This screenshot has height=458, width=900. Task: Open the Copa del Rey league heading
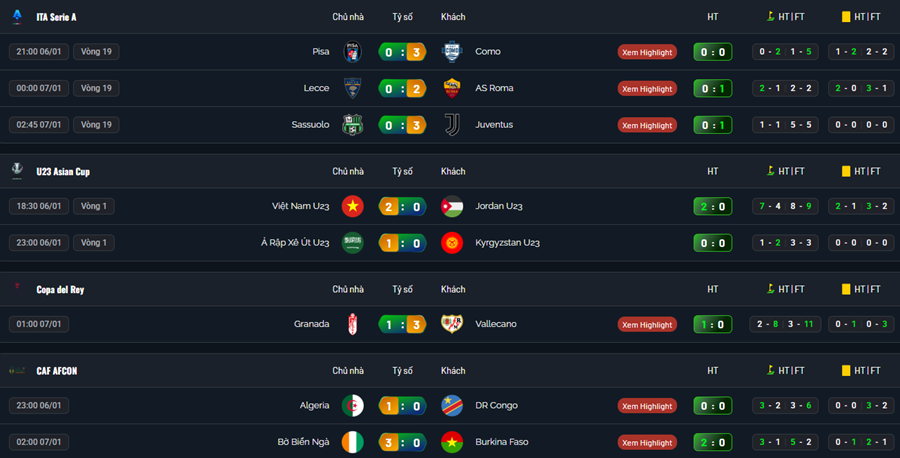coord(60,289)
